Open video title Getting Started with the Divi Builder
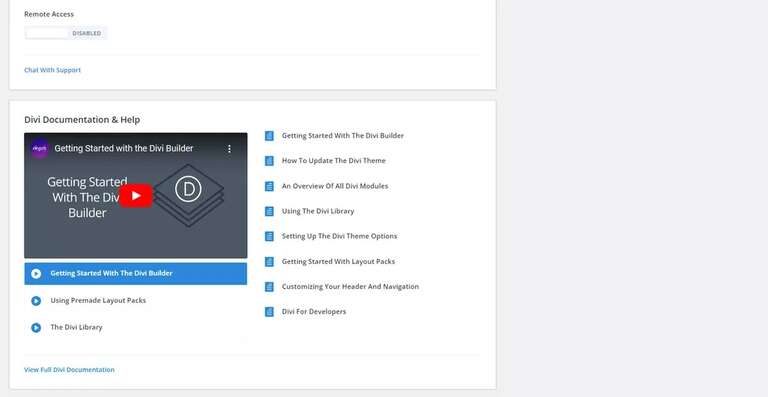This screenshot has height=397, width=768. tap(124, 148)
